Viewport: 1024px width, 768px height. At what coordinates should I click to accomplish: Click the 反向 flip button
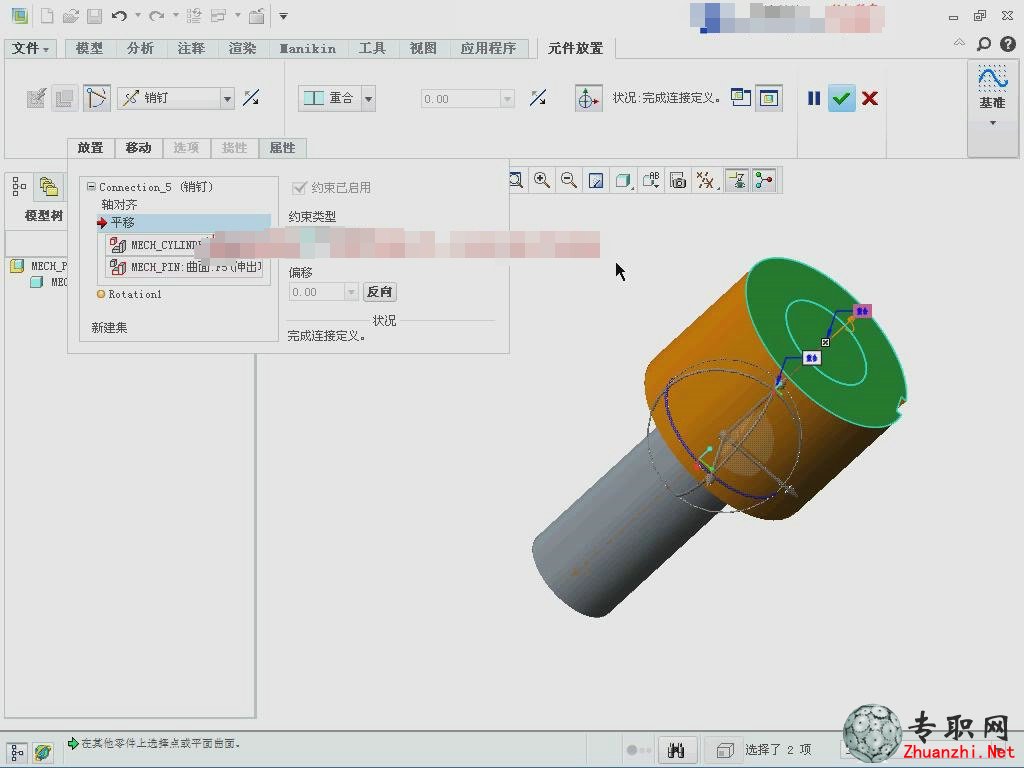(x=379, y=292)
